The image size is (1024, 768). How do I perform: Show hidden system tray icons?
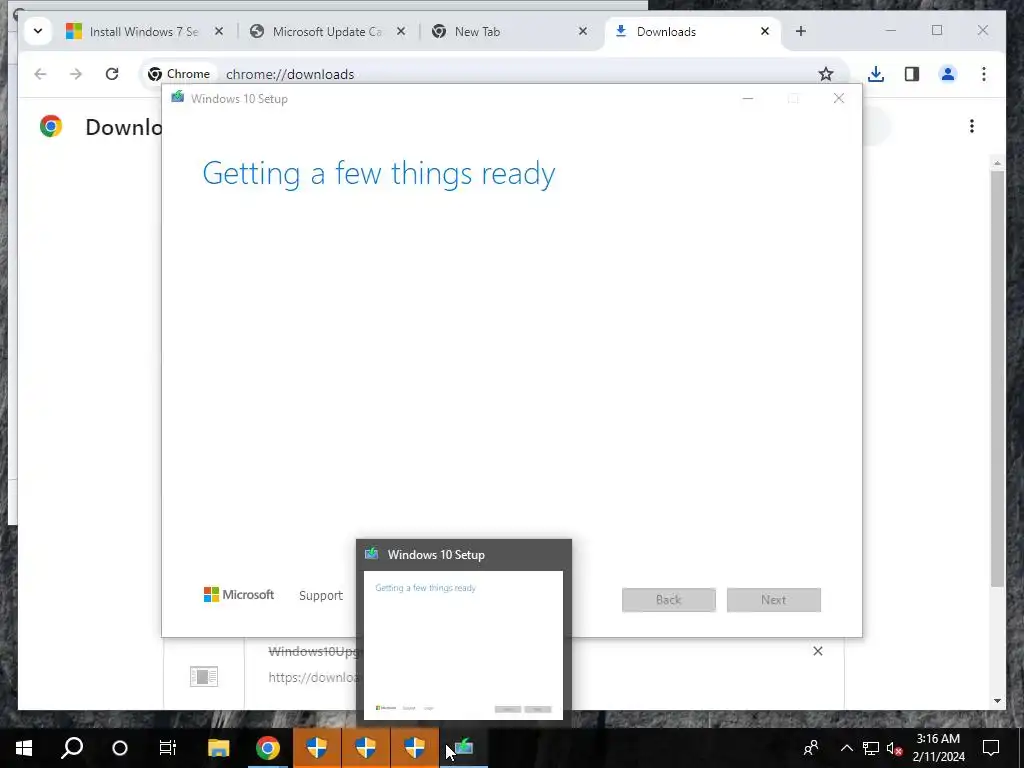point(846,748)
